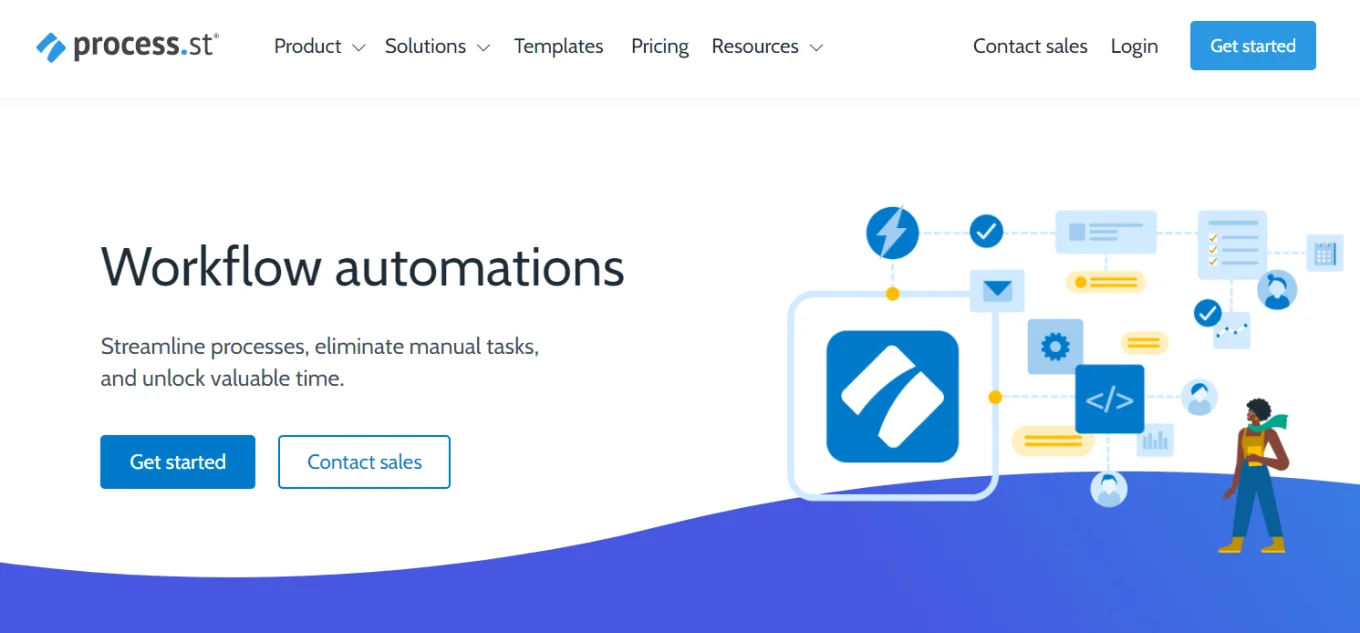The height and width of the screenshot is (633, 1360).
Task: Open the Resources dropdown menu
Action: pyautogui.click(x=766, y=47)
